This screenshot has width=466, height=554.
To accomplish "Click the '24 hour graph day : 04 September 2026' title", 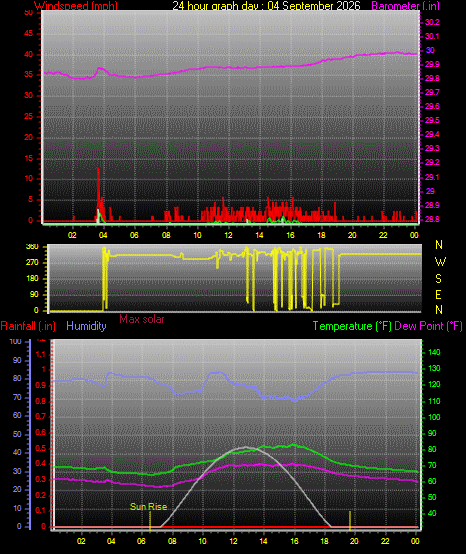I will tap(266, 6).
